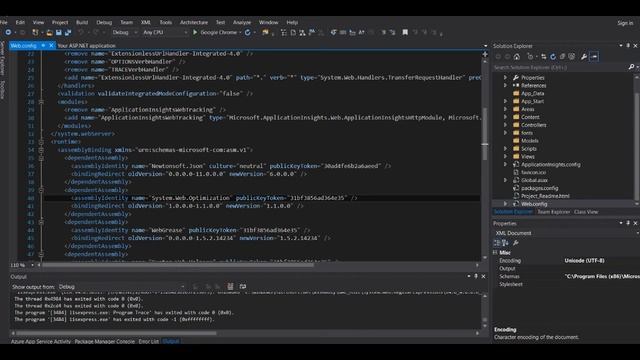Select the Encoding property row
640x360 pixels.
click(566, 260)
